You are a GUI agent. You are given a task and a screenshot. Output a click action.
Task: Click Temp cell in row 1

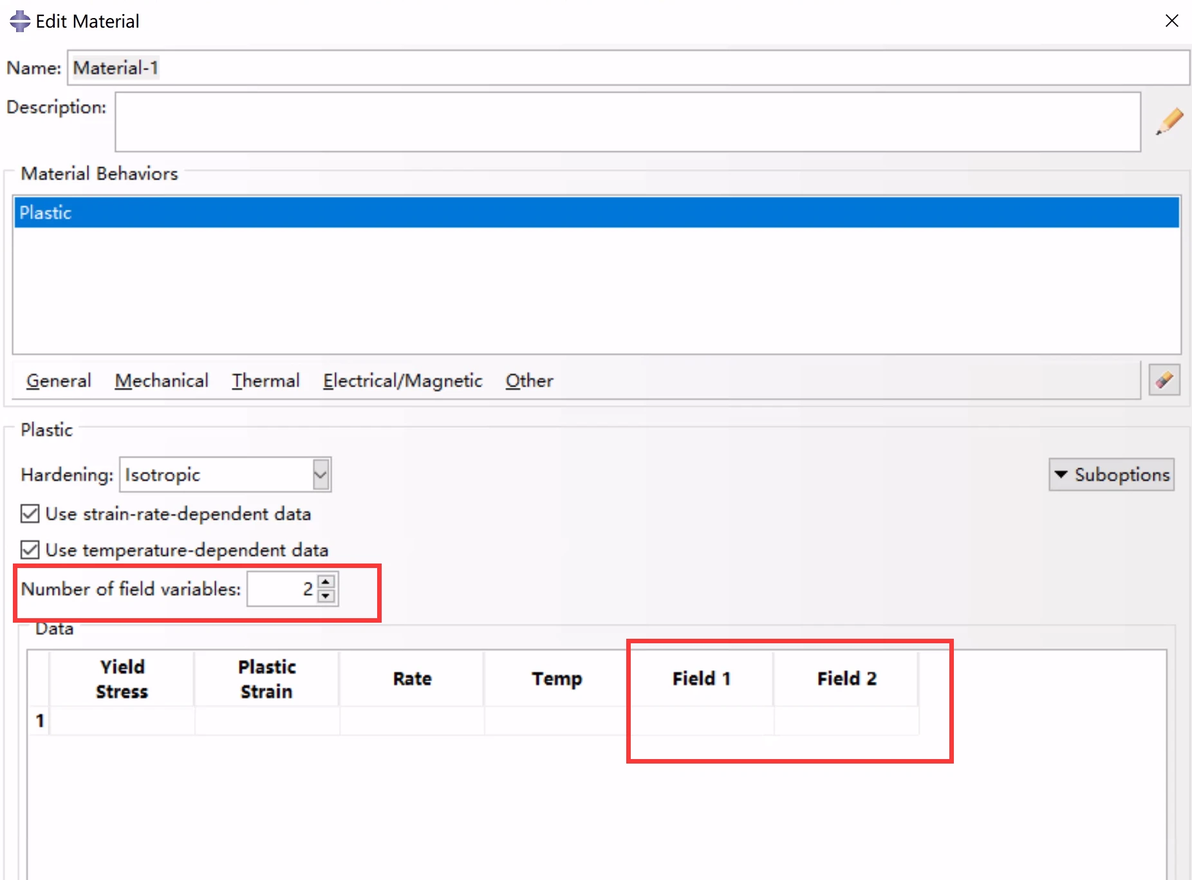(557, 720)
